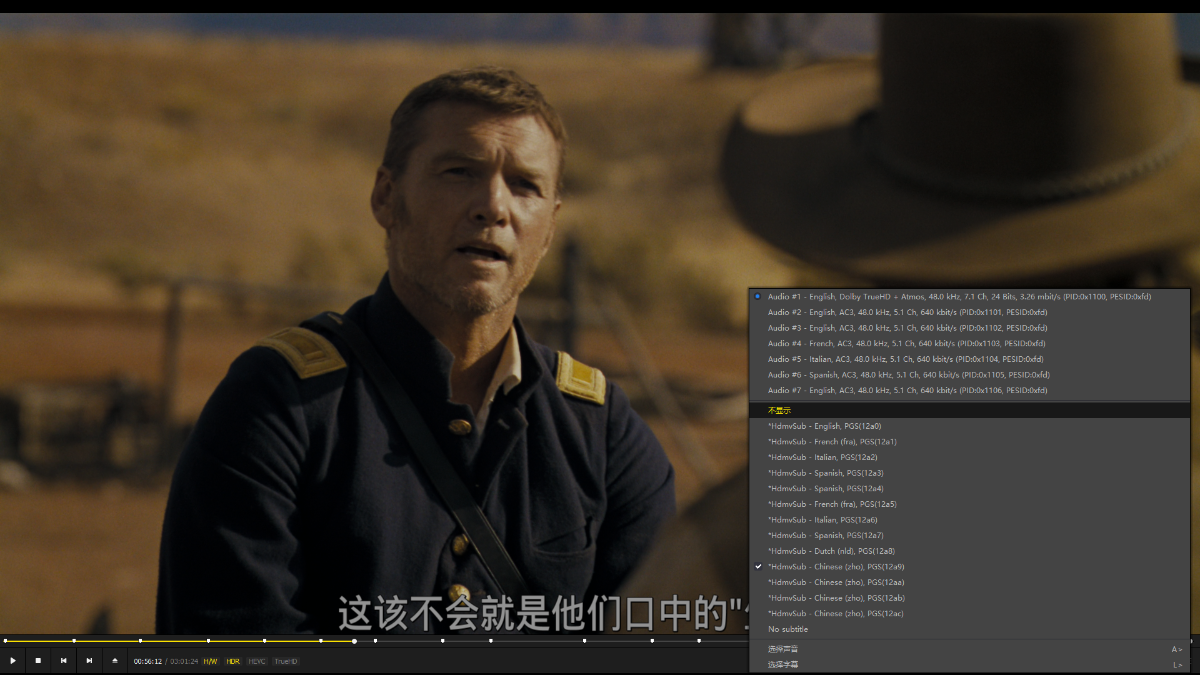Screen dimensions: 1200x675
Task: Click the HDR indicator badge
Action: point(233,661)
